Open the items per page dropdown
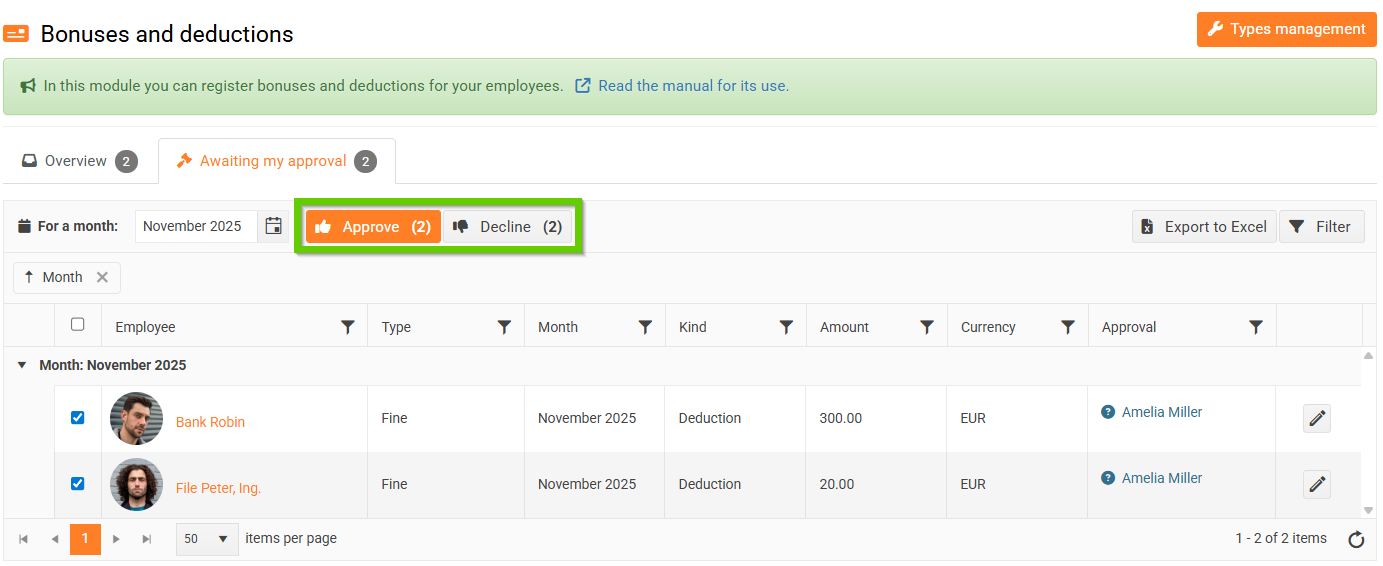The width and height of the screenshot is (1383, 566). coord(207,539)
